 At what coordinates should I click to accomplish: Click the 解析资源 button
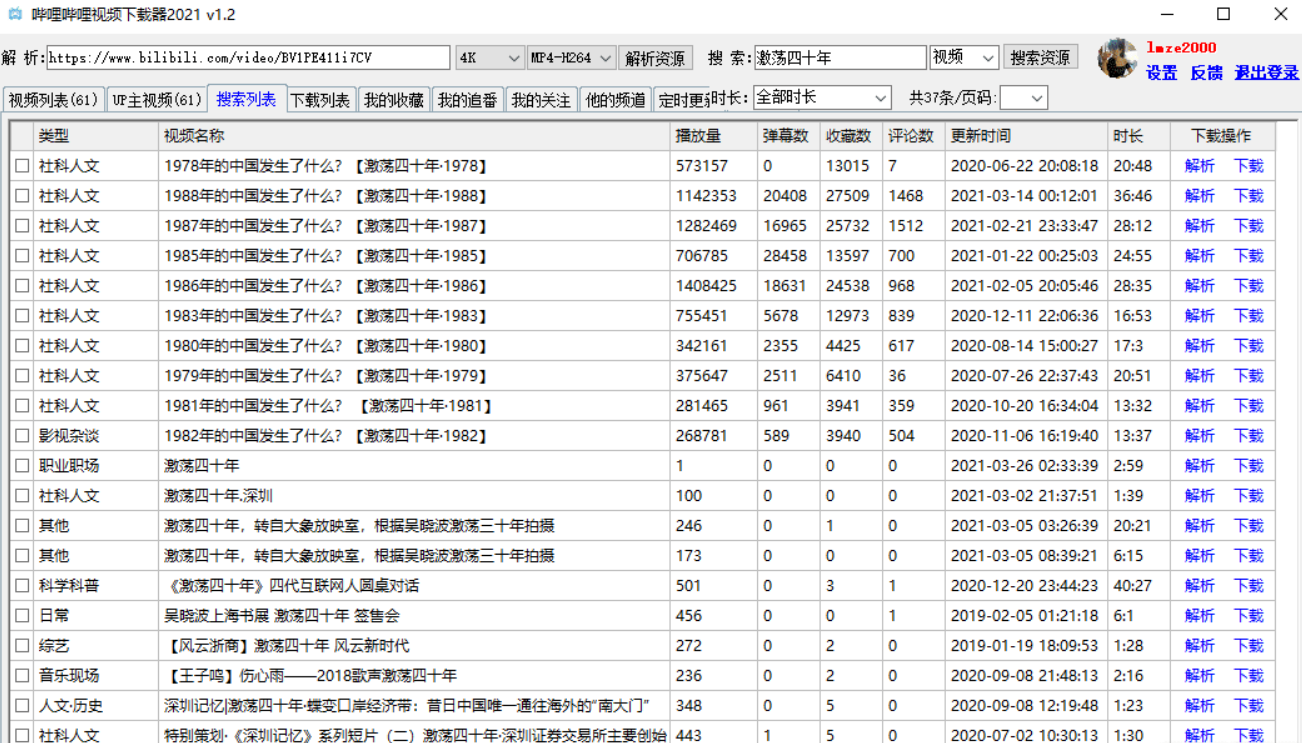(655, 58)
